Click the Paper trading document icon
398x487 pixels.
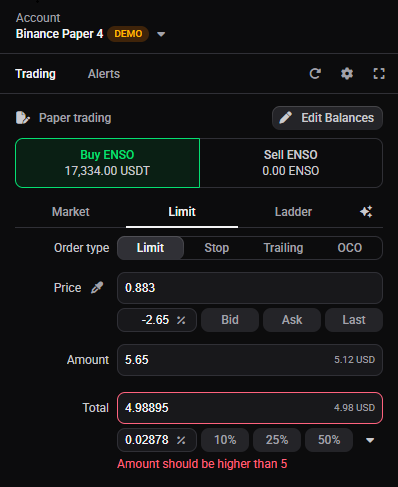[x=23, y=118]
